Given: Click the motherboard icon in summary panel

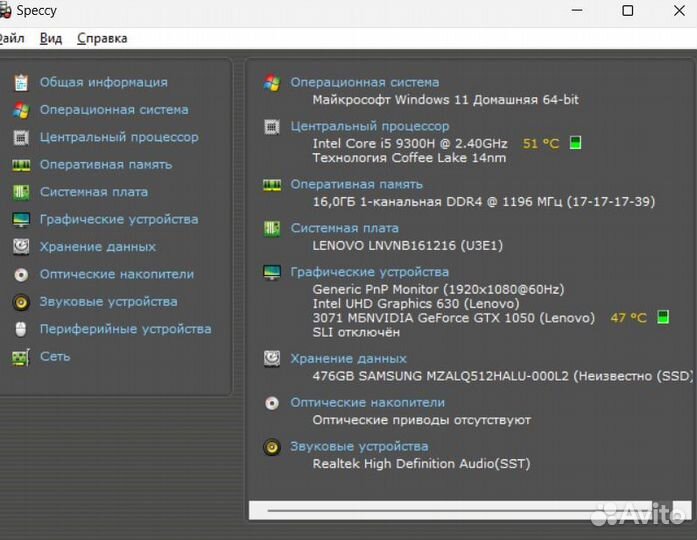Looking at the screenshot, I should (272, 229).
